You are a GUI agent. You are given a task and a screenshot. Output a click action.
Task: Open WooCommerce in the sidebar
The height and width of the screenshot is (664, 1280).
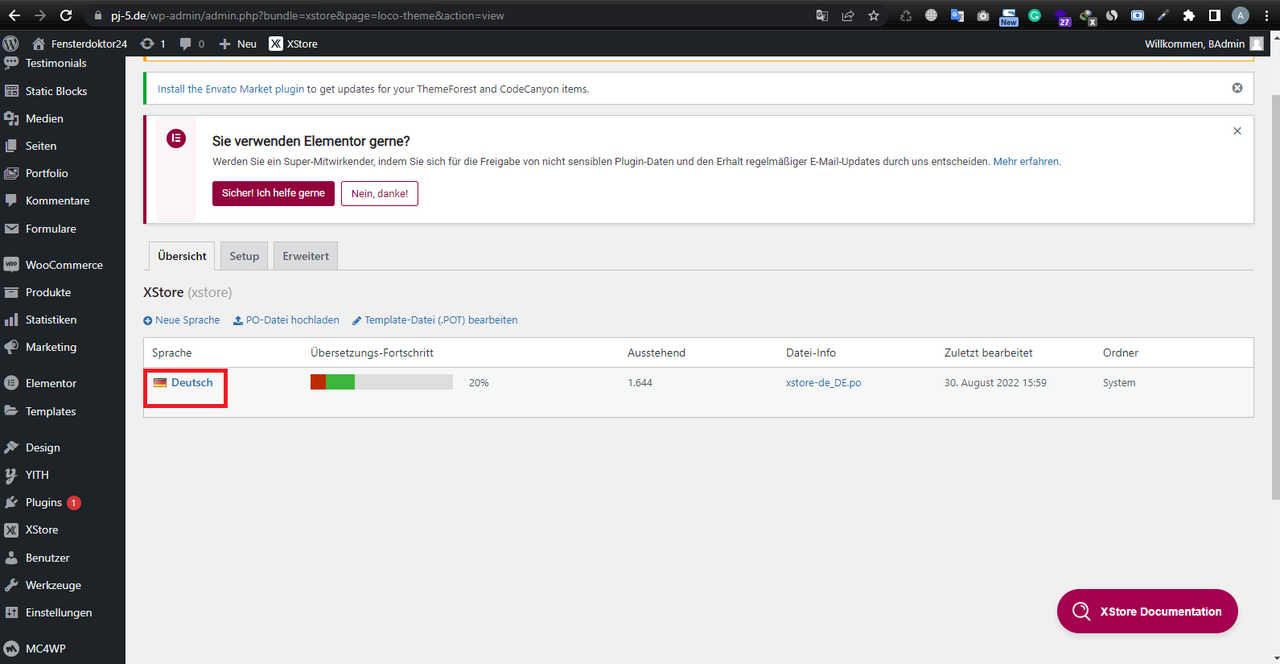tap(62, 265)
